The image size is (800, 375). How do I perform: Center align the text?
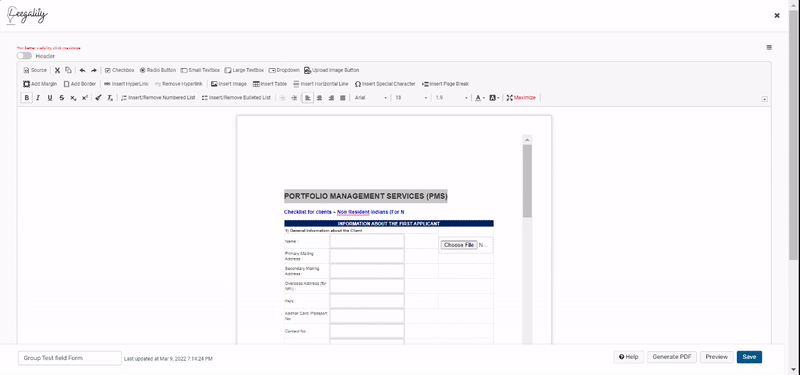coord(319,97)
